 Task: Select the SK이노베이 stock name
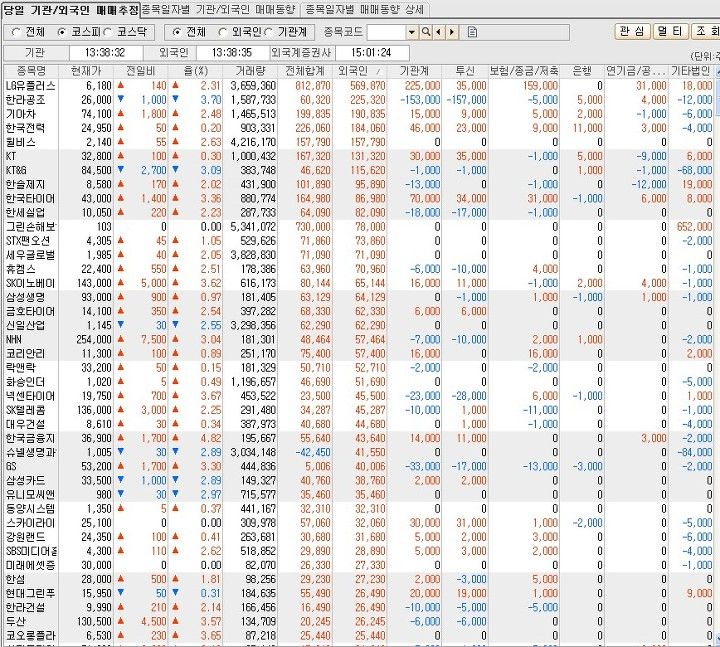30,283
